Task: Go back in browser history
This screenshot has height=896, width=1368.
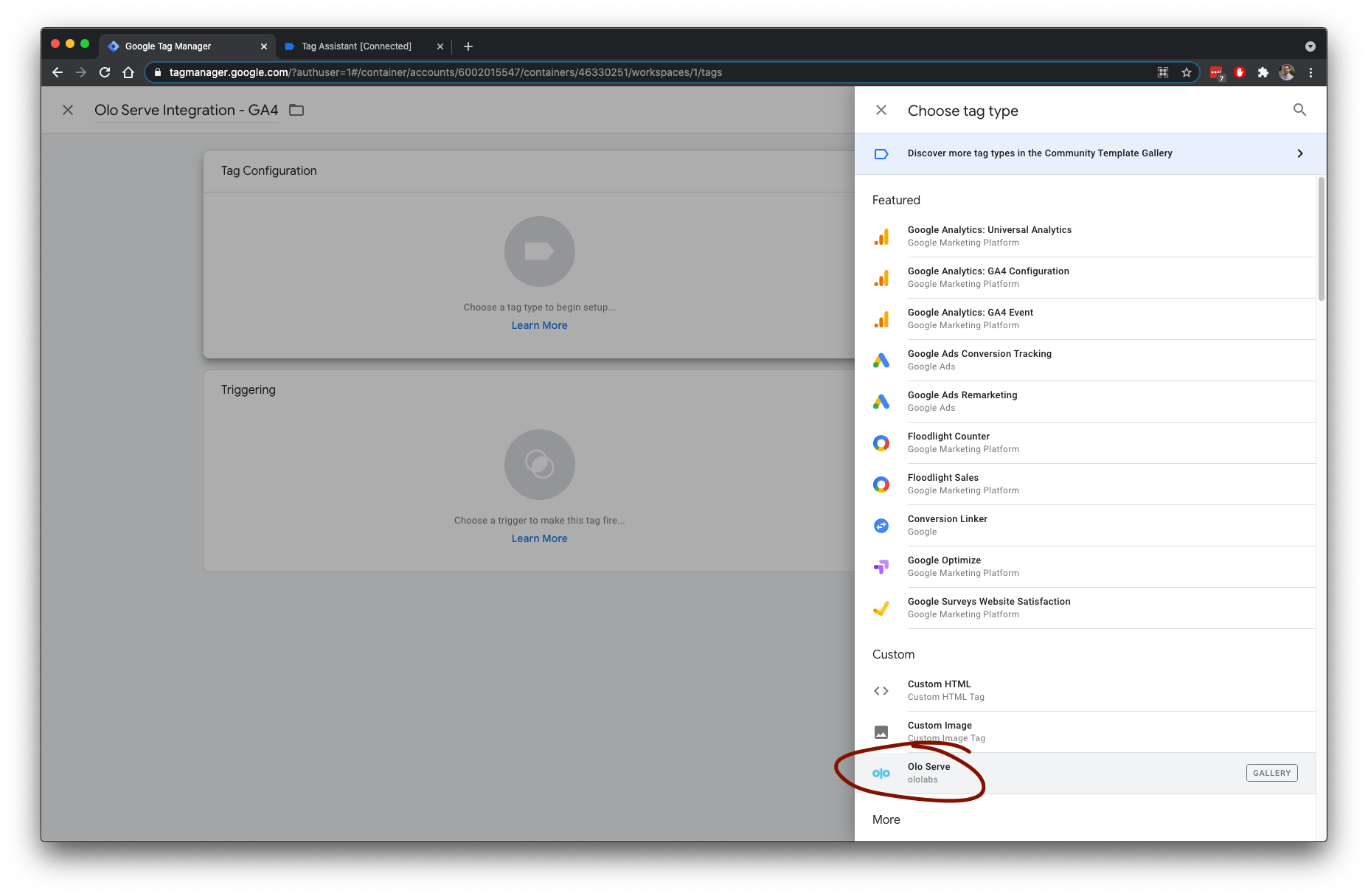Action: click(x=58, y=72)
